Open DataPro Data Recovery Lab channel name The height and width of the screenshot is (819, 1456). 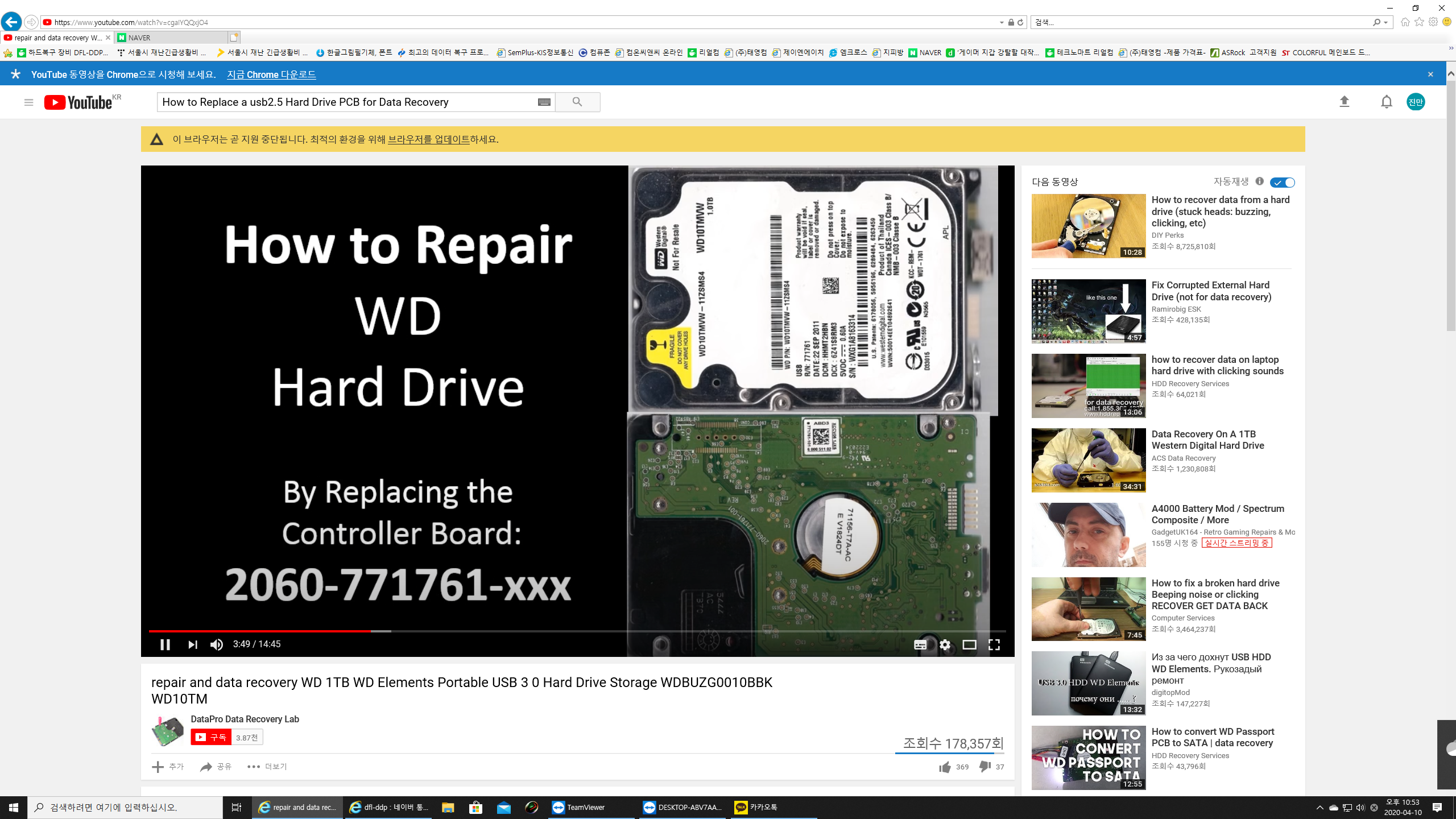tap(245, 719)
